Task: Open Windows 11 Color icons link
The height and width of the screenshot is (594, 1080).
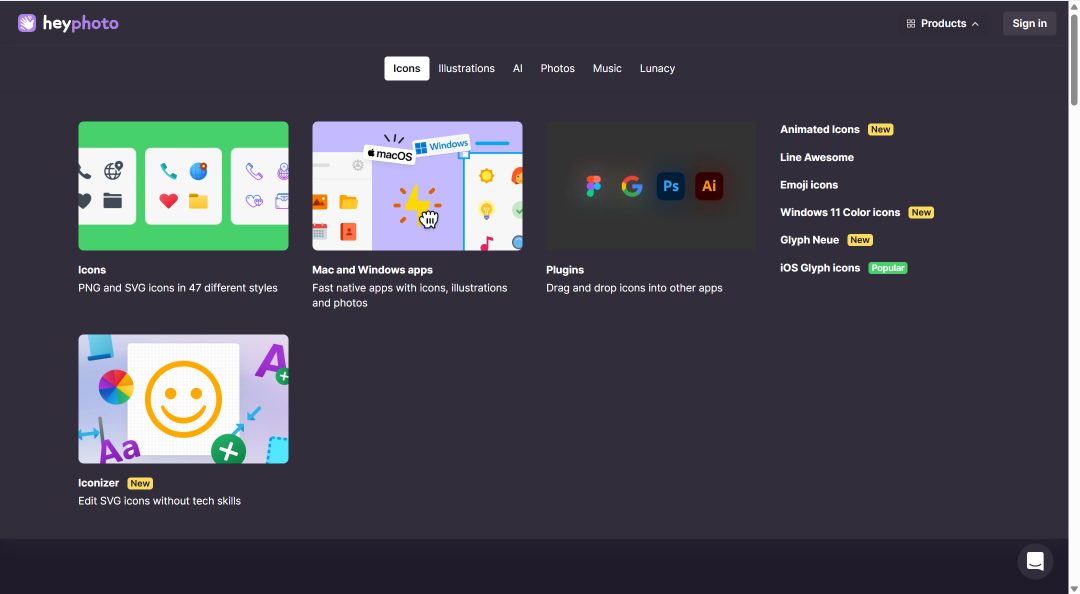Action: coord(840,212)
